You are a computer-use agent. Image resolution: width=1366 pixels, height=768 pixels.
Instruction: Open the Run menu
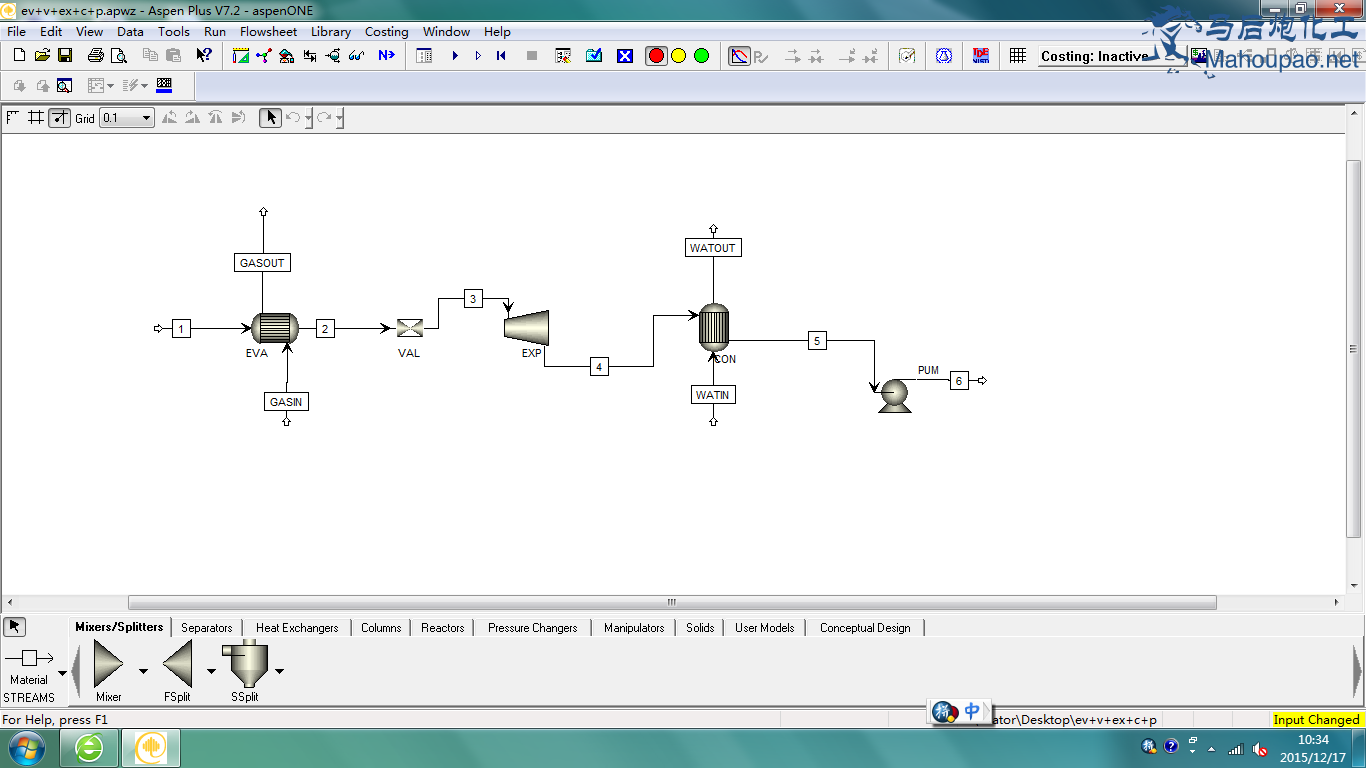[215, 31]
